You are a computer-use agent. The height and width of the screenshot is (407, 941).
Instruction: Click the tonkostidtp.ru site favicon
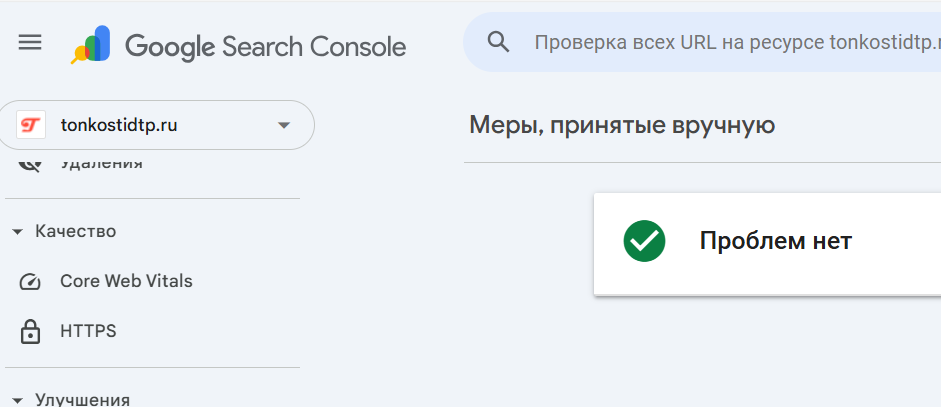pos(32,125)
